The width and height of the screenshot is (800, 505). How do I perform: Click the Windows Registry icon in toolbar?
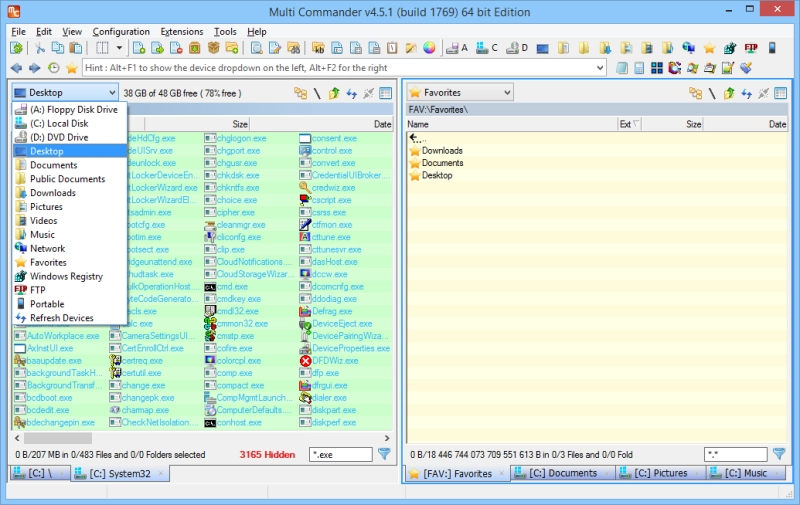[x=730, y=48]
